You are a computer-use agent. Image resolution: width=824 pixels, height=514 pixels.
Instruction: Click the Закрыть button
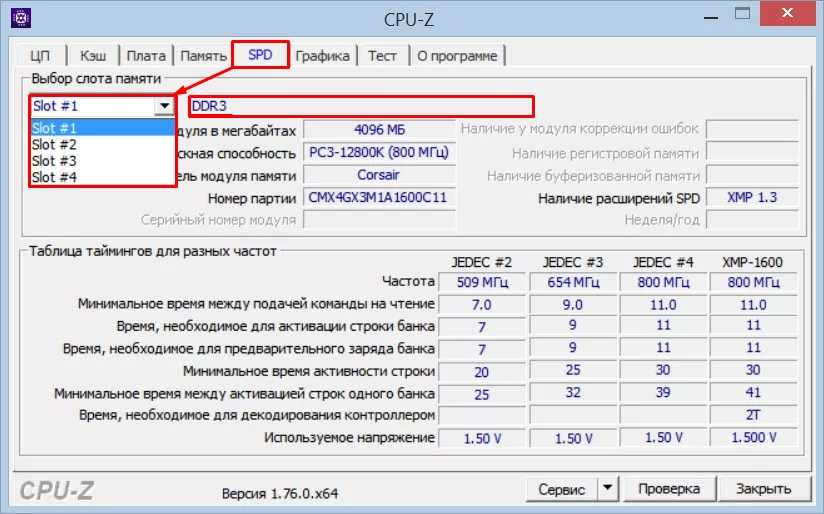point(763,489)
